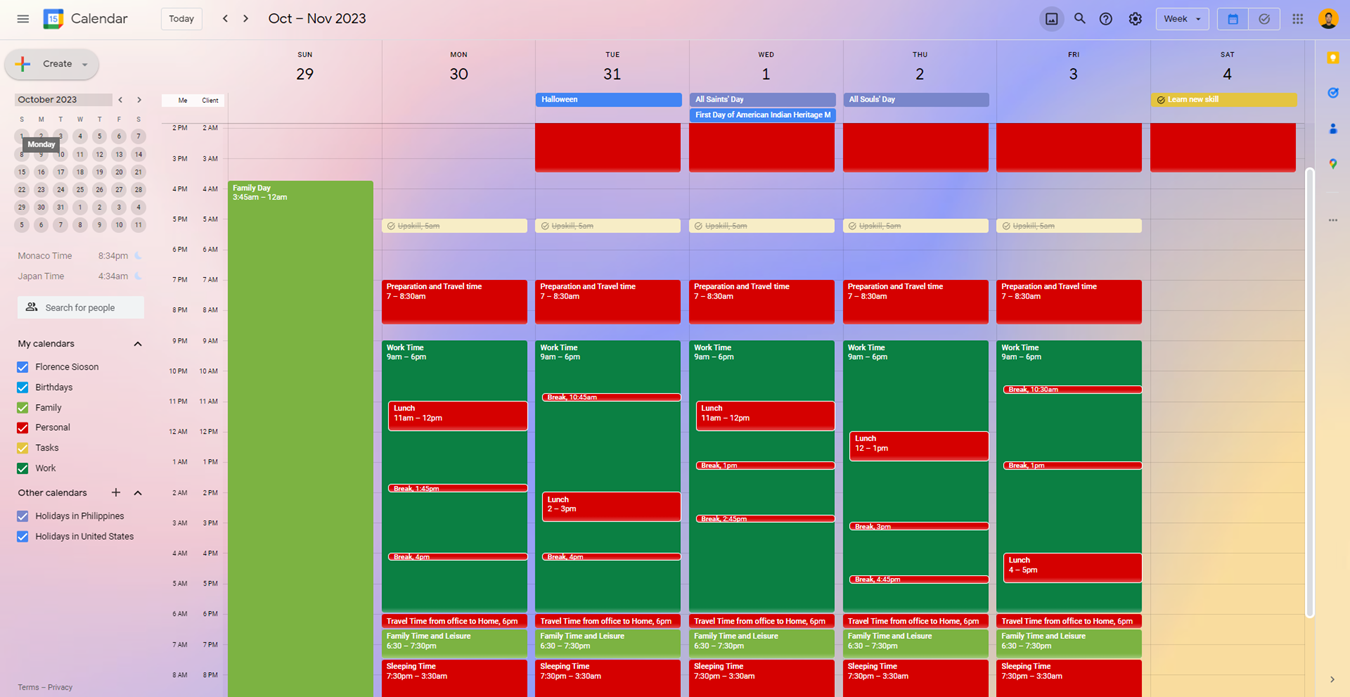
Task: Open Google Maps in side panel
Action: (x=1333, y=164)
